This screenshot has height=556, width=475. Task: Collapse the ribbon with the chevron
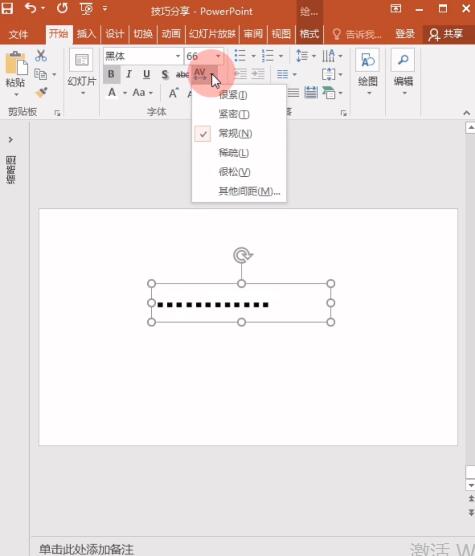[466, 113]
